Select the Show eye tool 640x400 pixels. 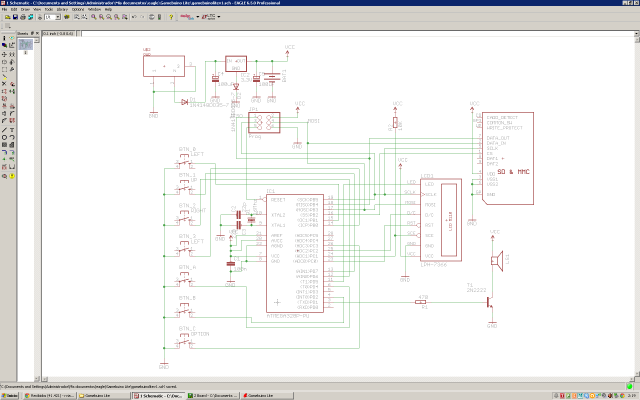pyautogui.click(x=12, y=38)
